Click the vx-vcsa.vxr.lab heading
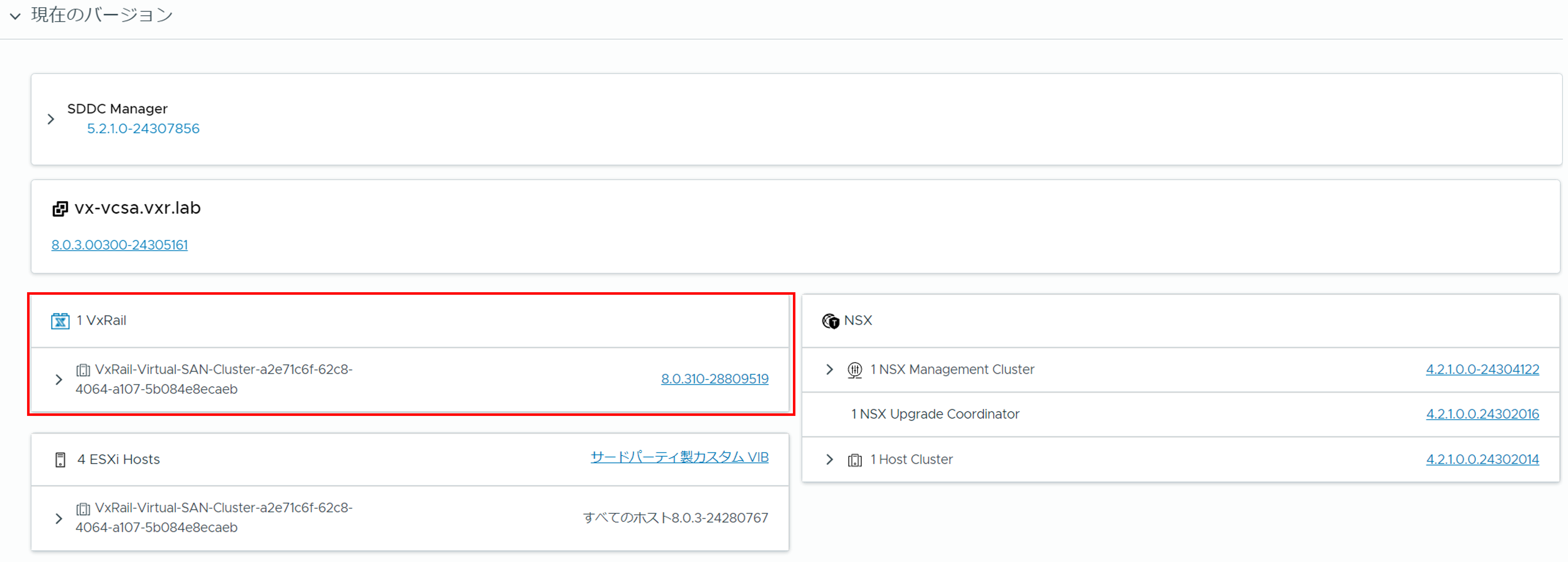The height and width of the screenshot is (562, 1568). (138, 208)
